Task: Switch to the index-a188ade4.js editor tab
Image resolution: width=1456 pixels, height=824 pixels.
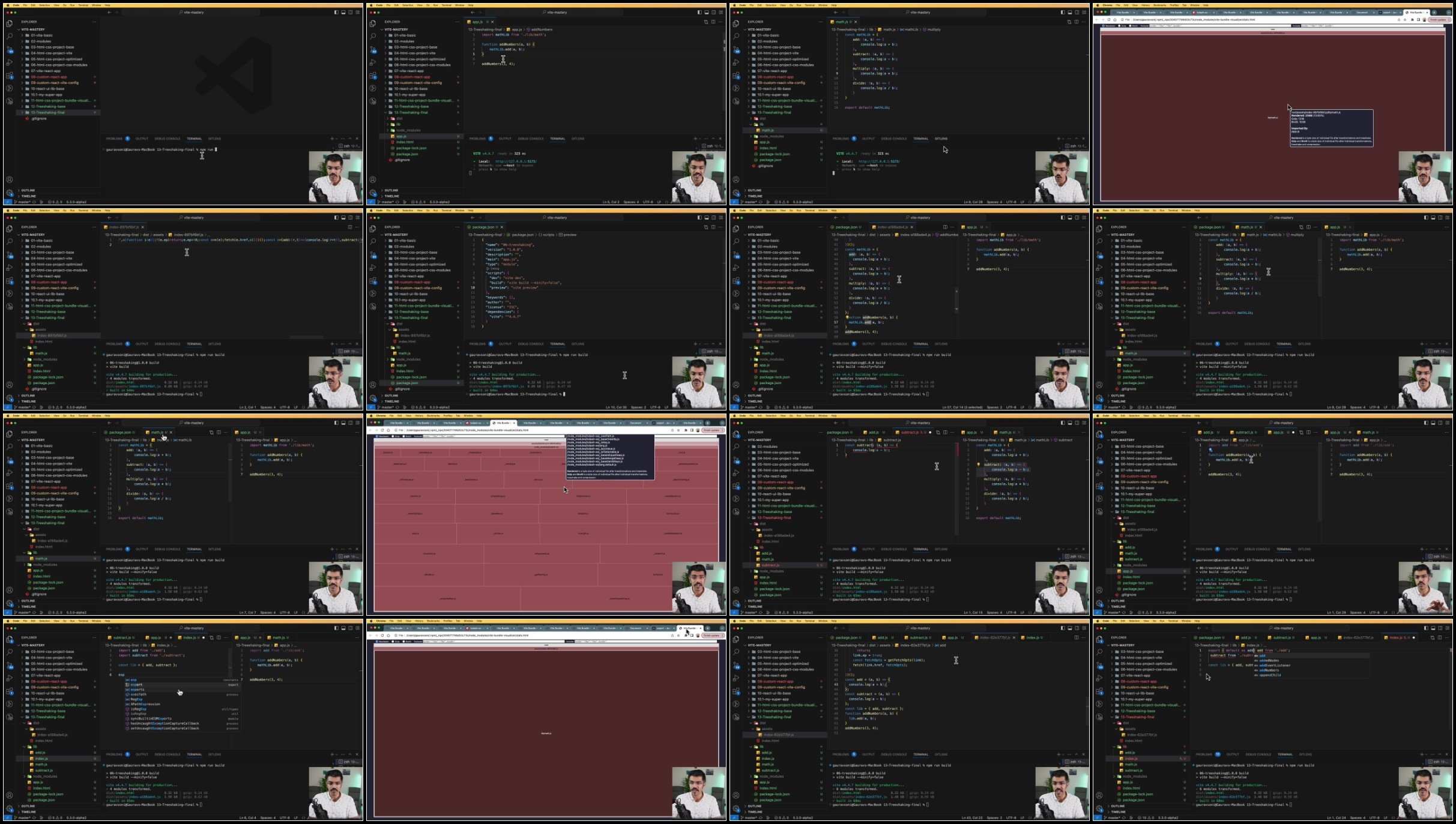Action: pos(892,227)
